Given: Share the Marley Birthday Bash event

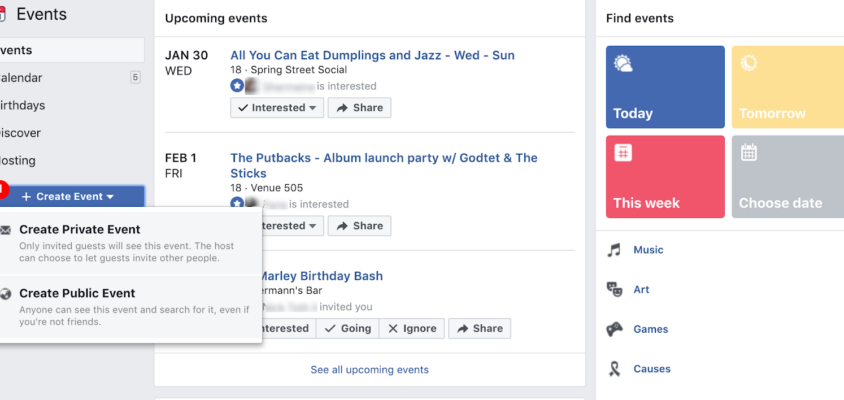Looking at the screenshot, I should click(x=479, y=328).
